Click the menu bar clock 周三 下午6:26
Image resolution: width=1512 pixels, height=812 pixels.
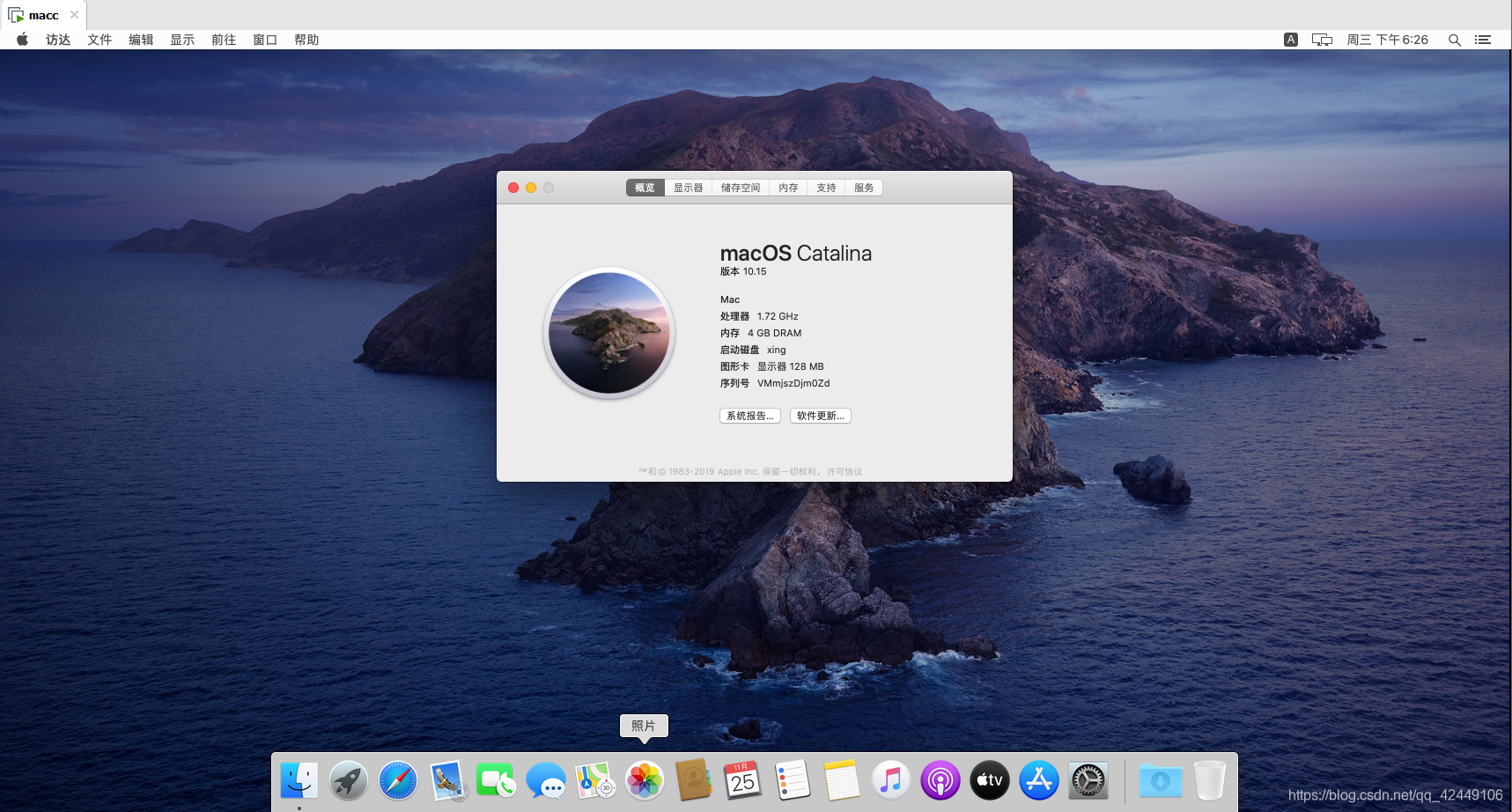(x=1388, y=40)
